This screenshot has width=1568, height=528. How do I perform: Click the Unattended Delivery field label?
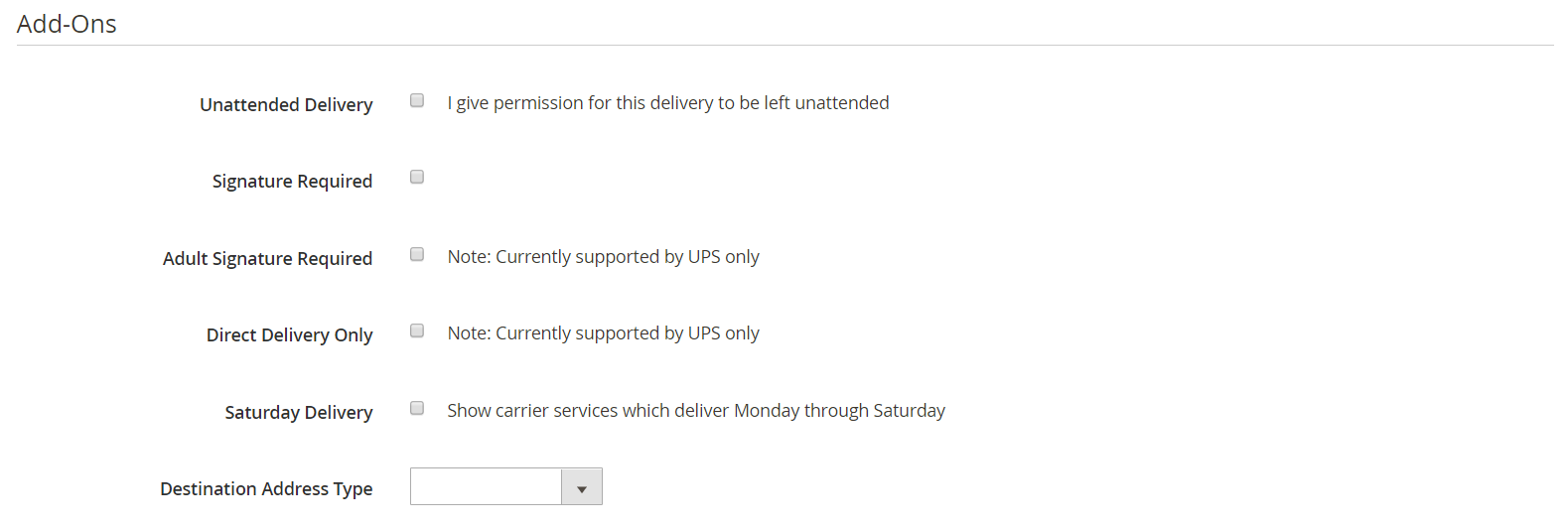(286, 105)
